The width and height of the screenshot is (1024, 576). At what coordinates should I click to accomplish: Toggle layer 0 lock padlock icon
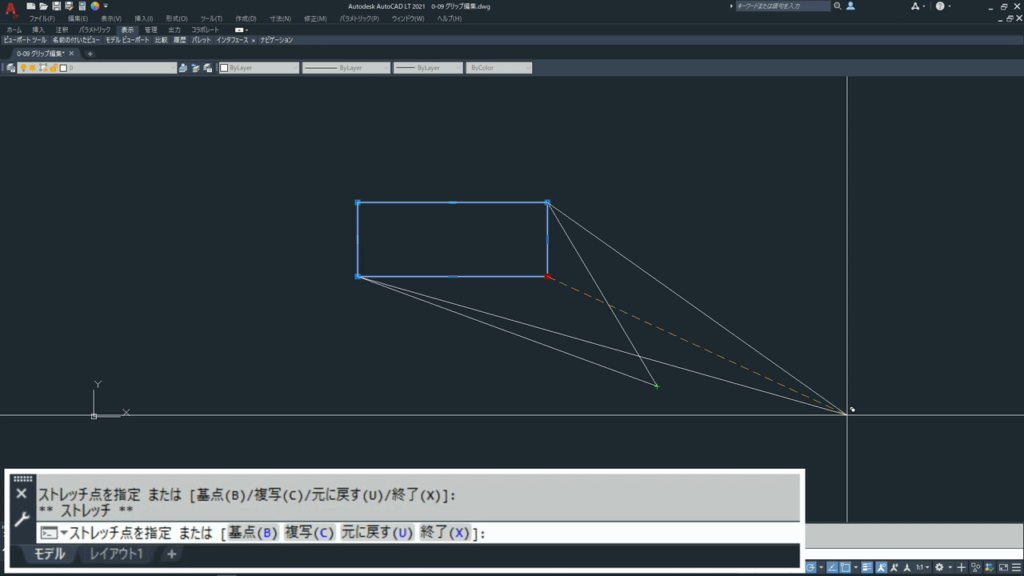click(x=53, y=68)
